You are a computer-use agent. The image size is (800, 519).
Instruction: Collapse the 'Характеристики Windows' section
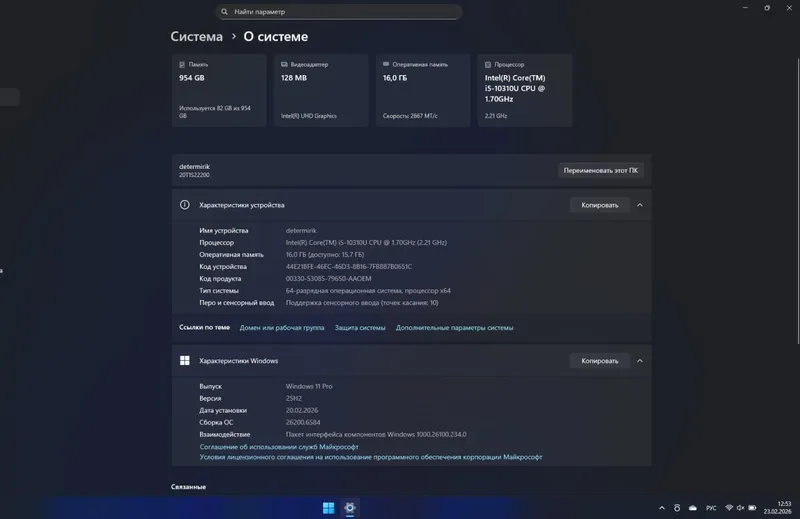click(640, 361)
